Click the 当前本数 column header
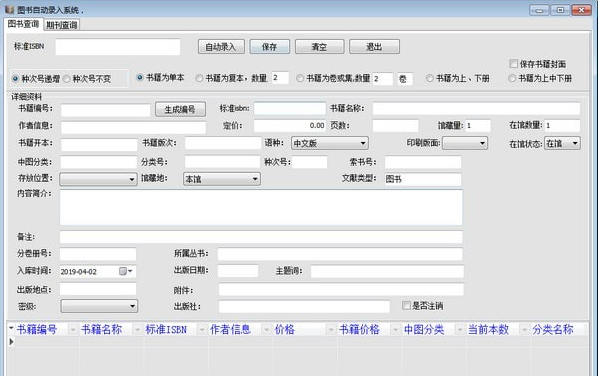The height and width of the screenshot is (376, 600). tap(489, 329)
